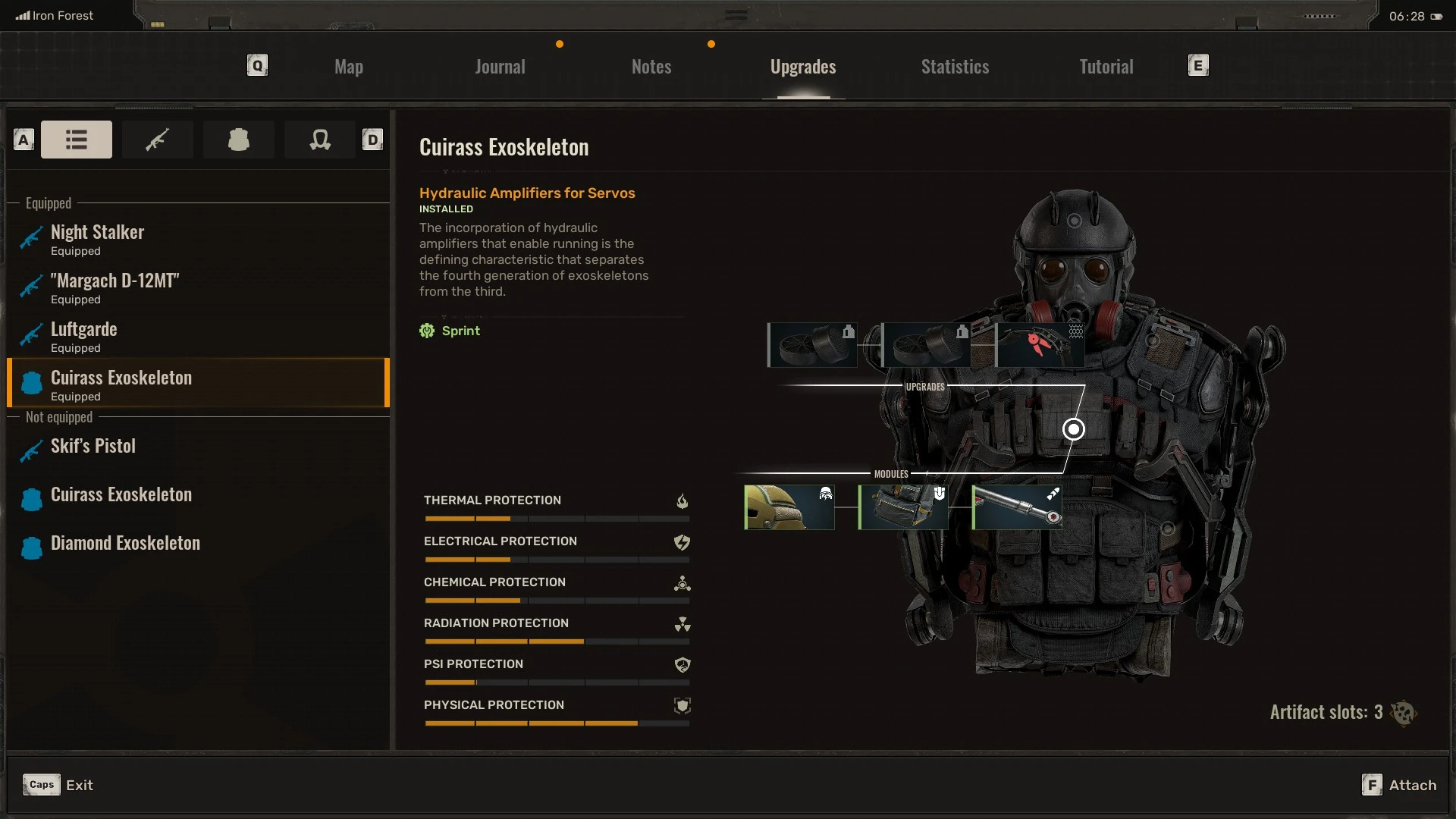This screenshot has height=819, width=1456.
Task: Filter the list by body armor icon
Action: 239,140
